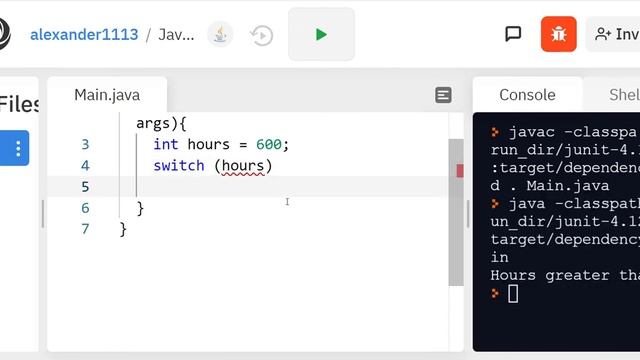
Task: Click the int keyword on line 3
Action: pyautogui.click(x=166, y=144)
